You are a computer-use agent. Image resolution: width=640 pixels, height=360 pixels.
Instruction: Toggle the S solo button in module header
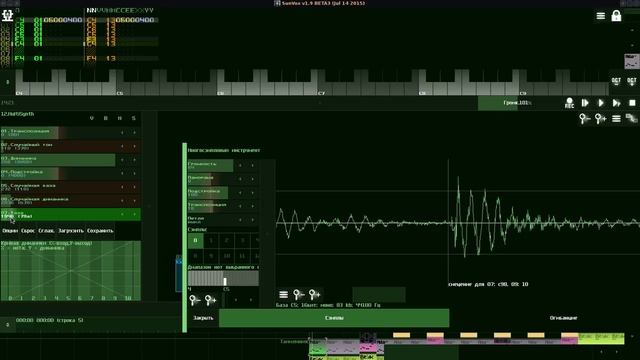133,118
